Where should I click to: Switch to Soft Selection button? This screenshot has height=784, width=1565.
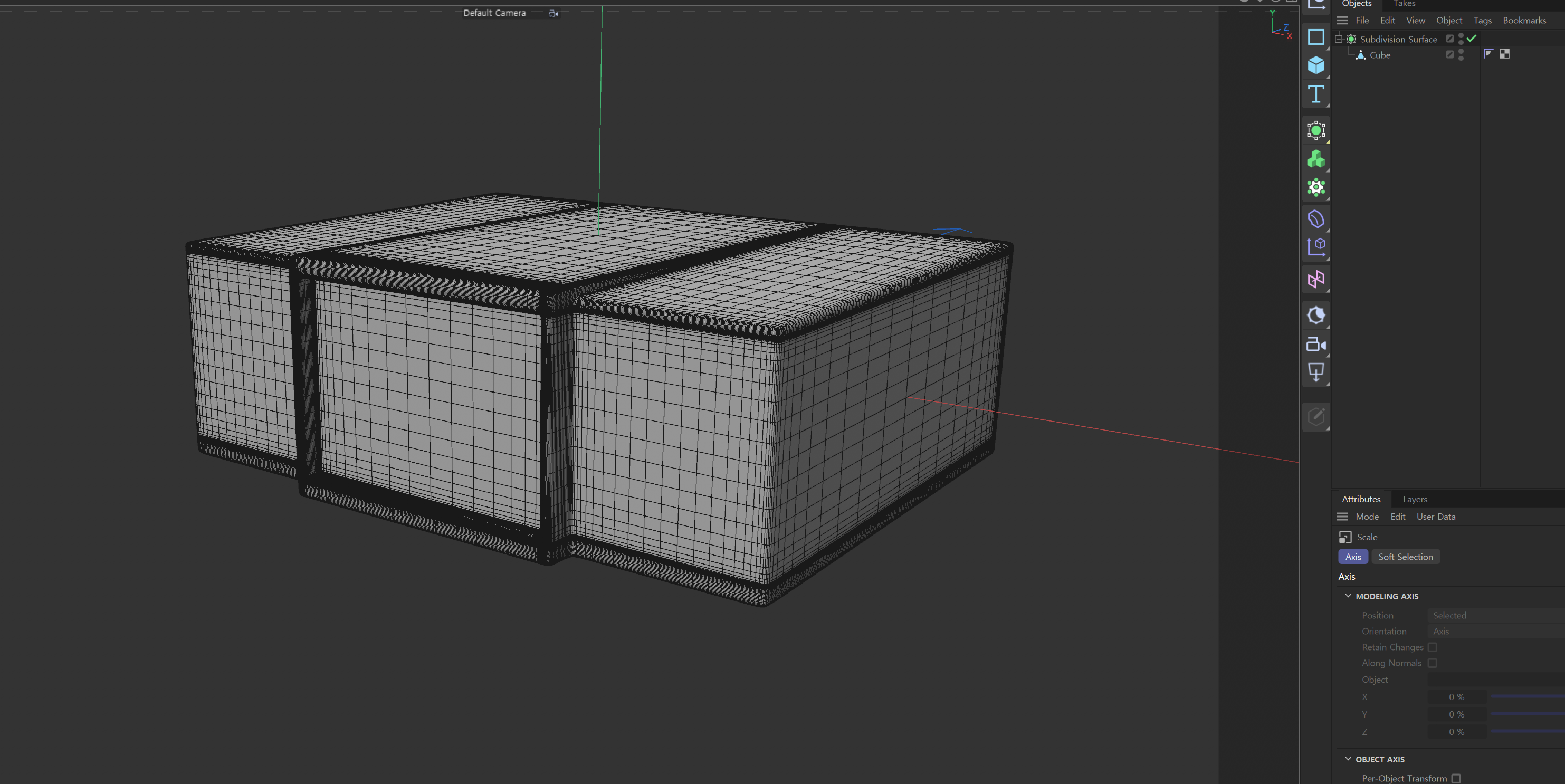tap(1405, 557)
